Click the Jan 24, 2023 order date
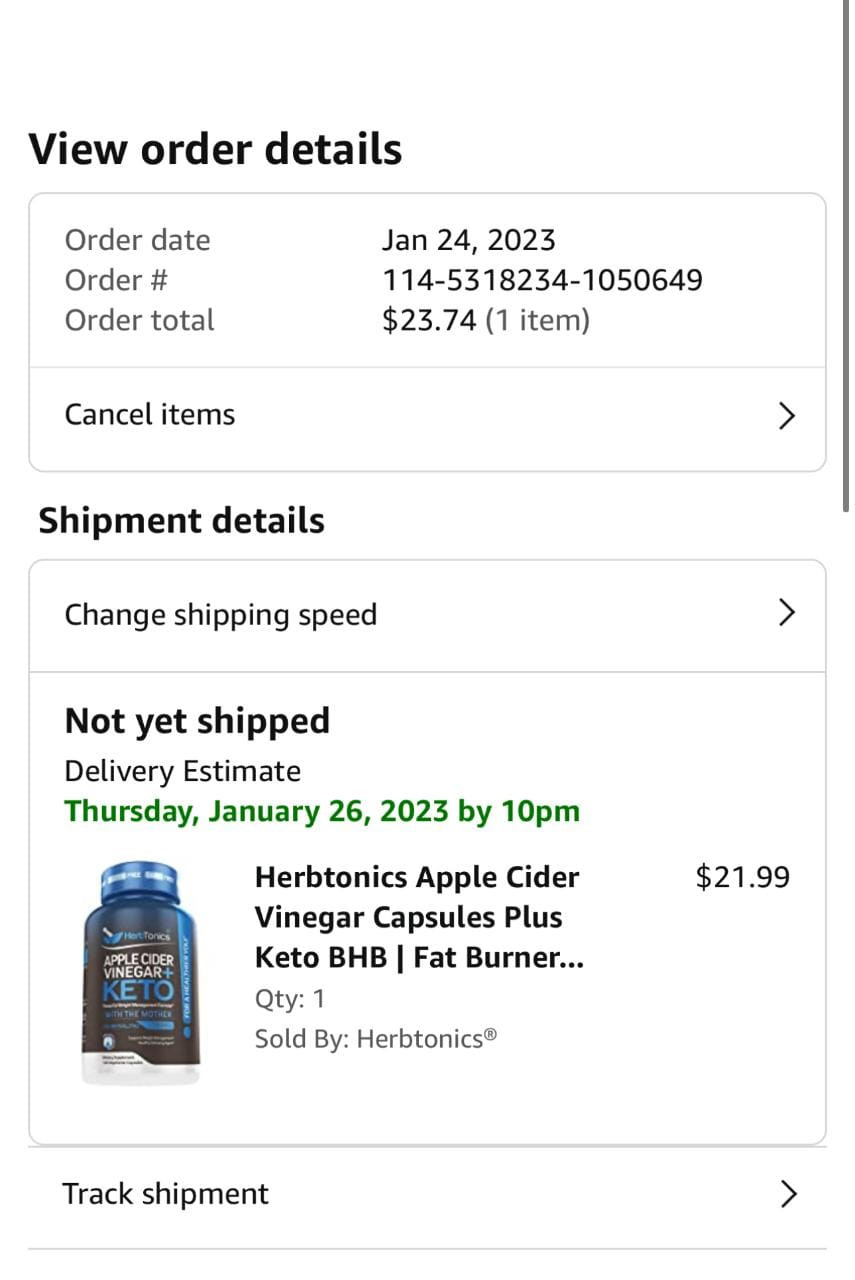 pyautogui.click(x=469, y=240)
